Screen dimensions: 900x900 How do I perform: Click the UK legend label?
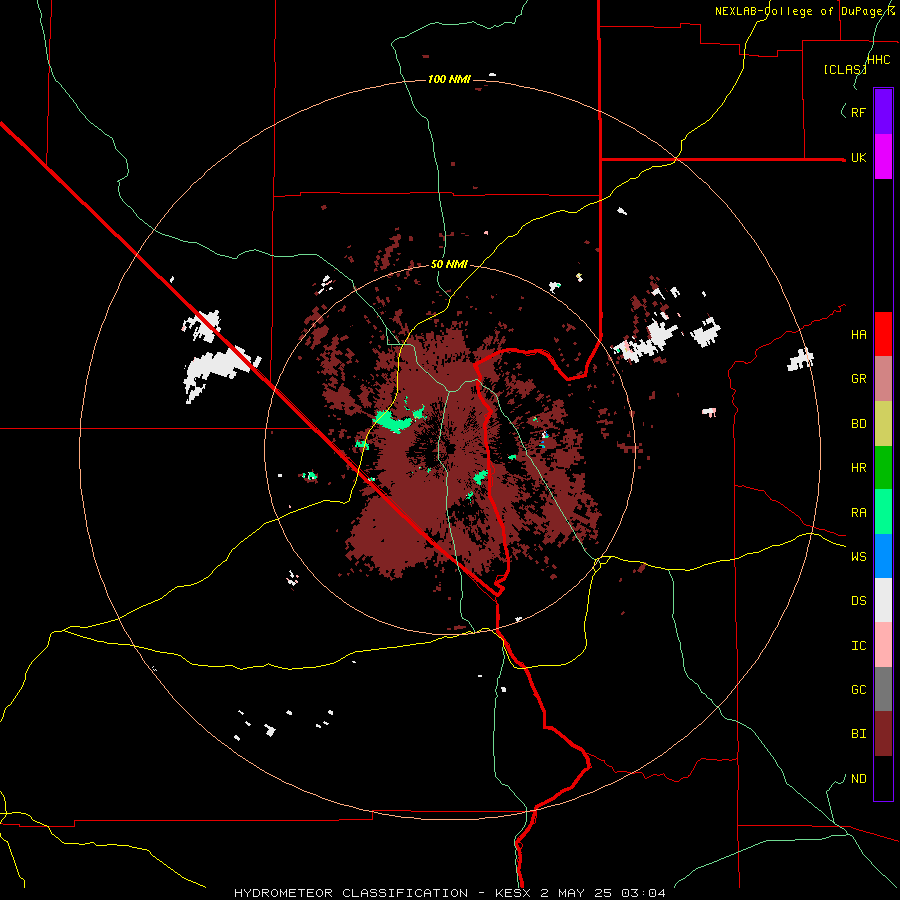point(858,157)
